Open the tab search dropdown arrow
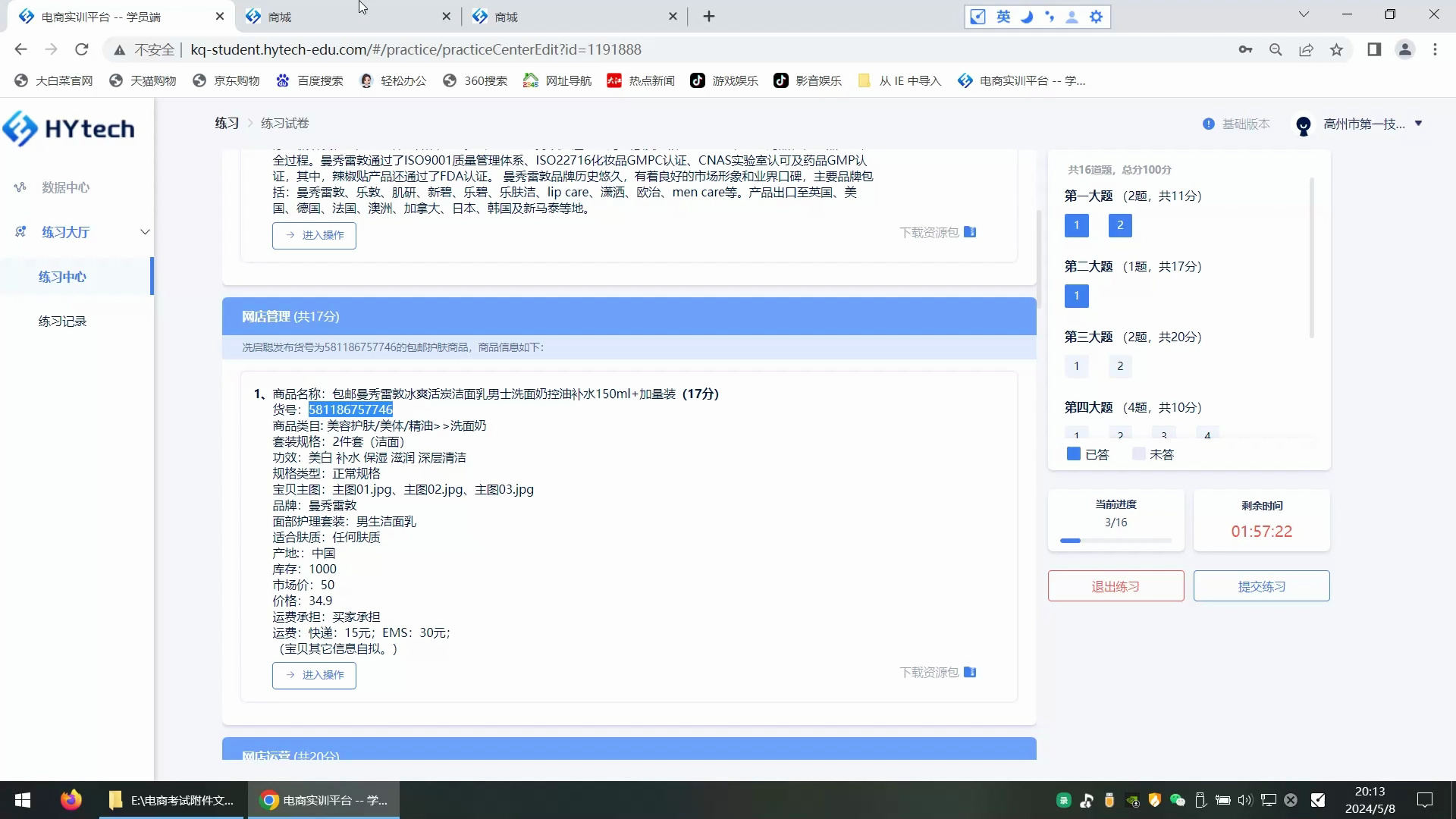 pyautogui.click(x=1304, y=14)
